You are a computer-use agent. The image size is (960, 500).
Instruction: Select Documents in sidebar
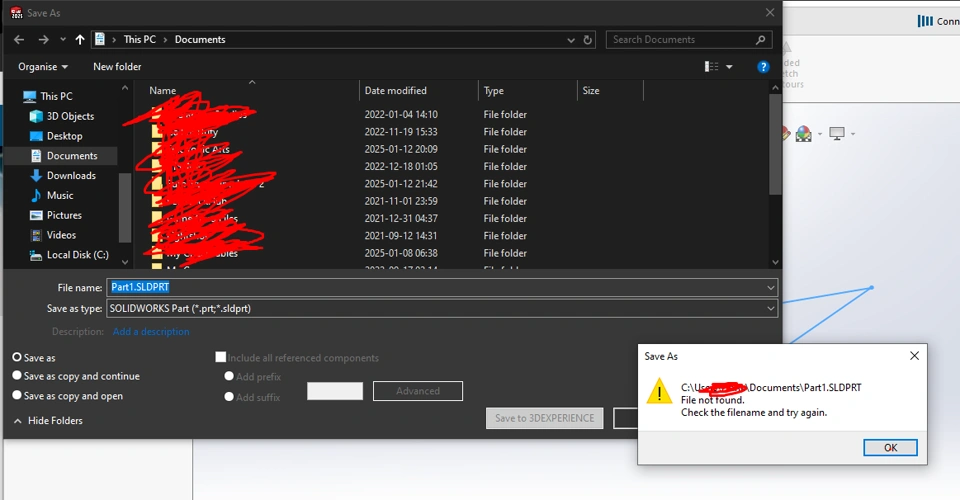(72, 155)
